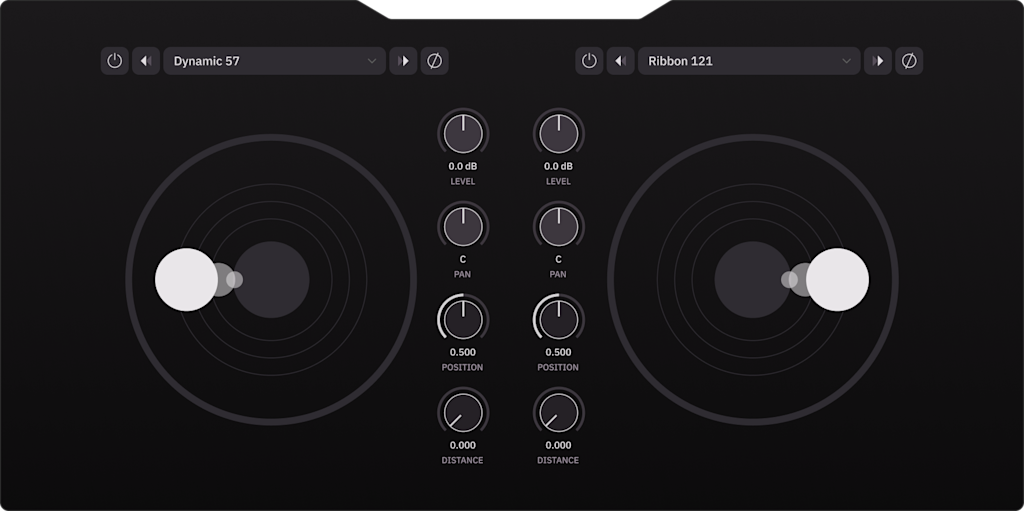This screenshot has width=1024, height=511.
Task: Click the left channel POSITION knob
Action: pyautogui.click(x=463, y=320)
